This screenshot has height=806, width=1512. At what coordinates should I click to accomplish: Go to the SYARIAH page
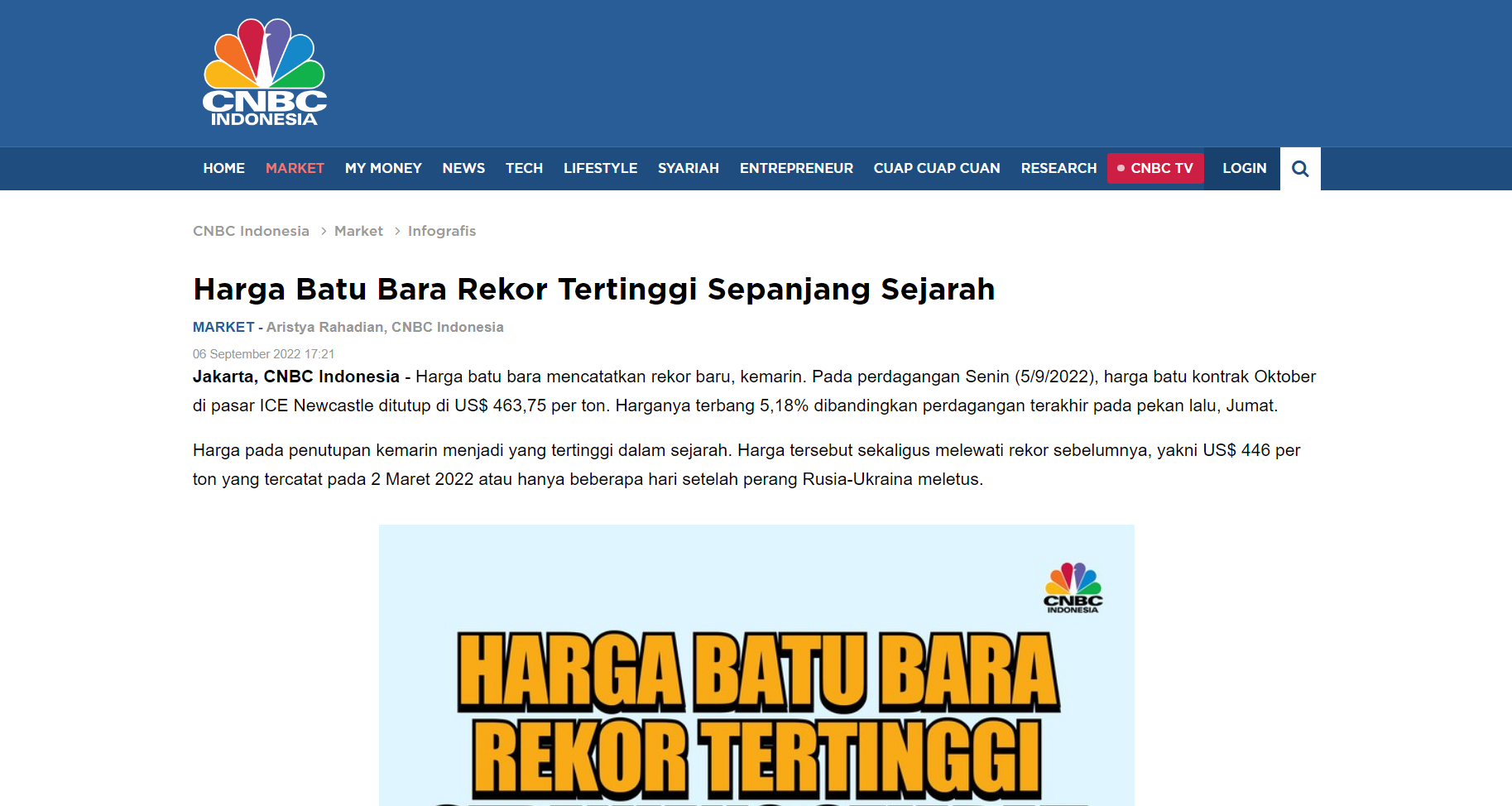point(688,168)
